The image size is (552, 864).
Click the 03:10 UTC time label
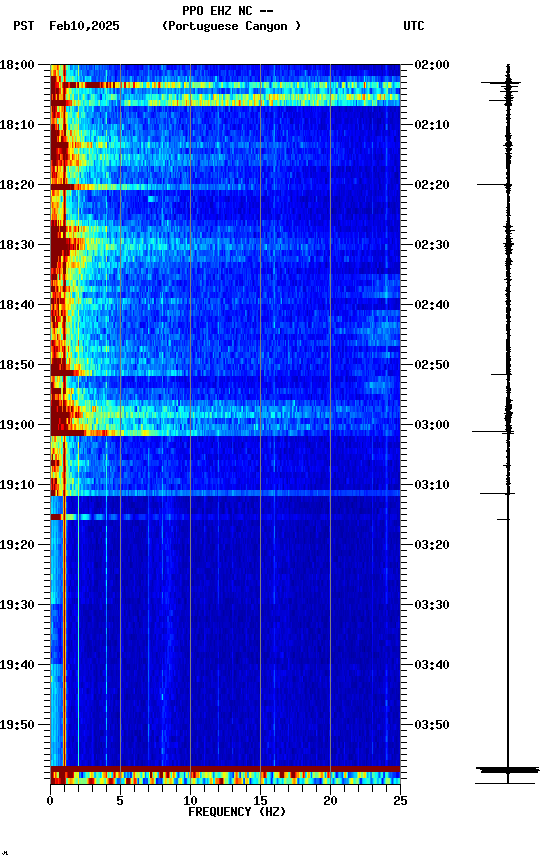pyautogui.click(x=432, y=485)
